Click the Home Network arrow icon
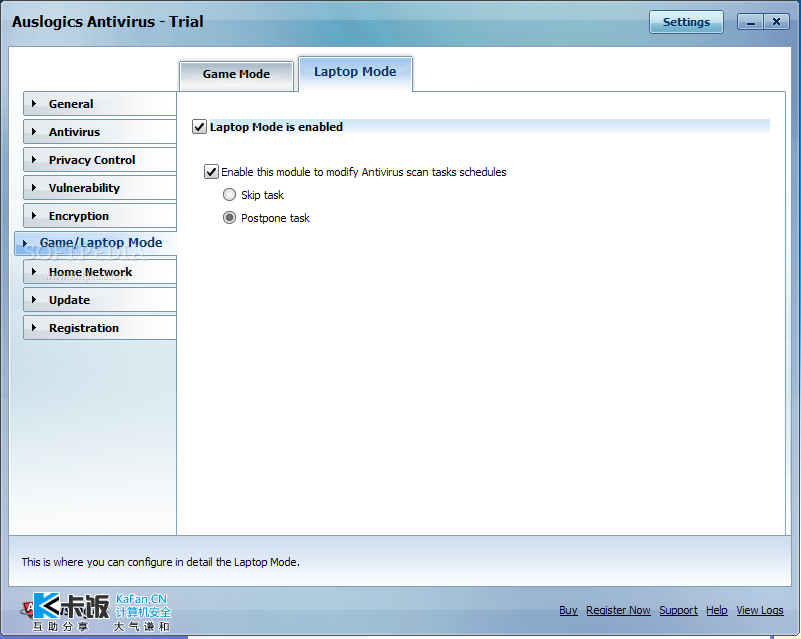 pyautogui.click(x=34, y=272)
